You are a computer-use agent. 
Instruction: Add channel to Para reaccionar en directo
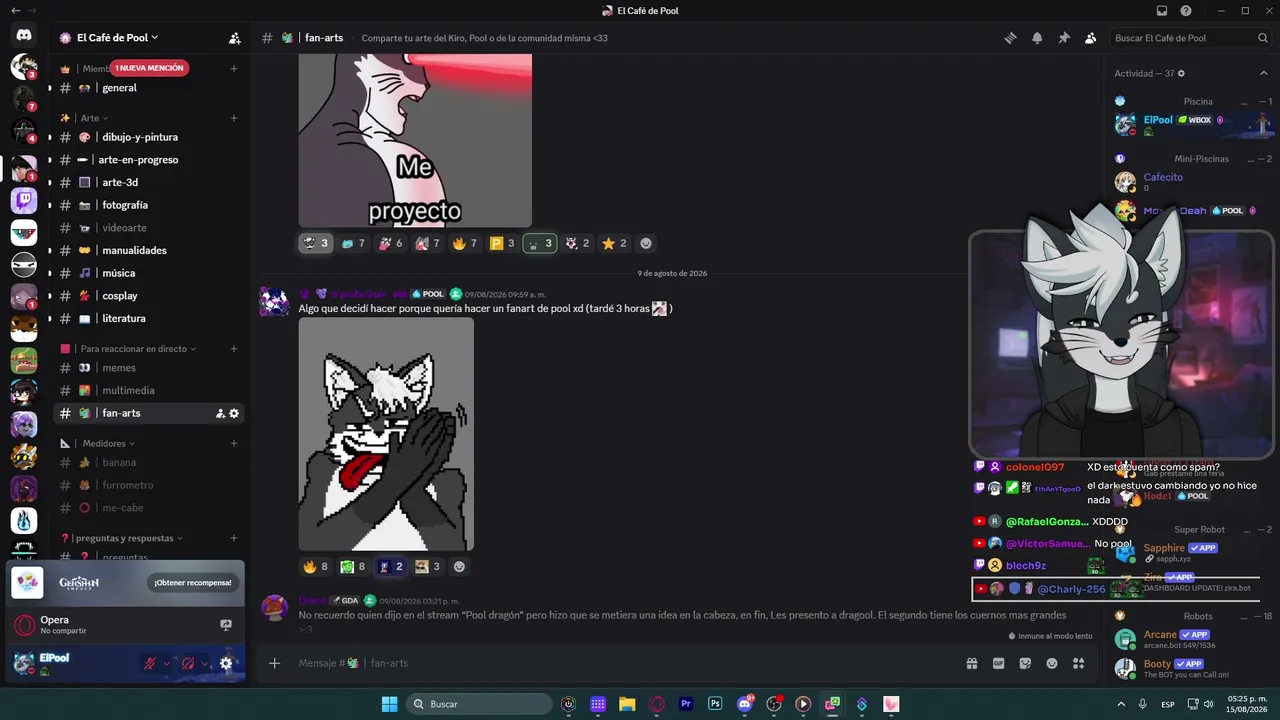coord(234,349)
